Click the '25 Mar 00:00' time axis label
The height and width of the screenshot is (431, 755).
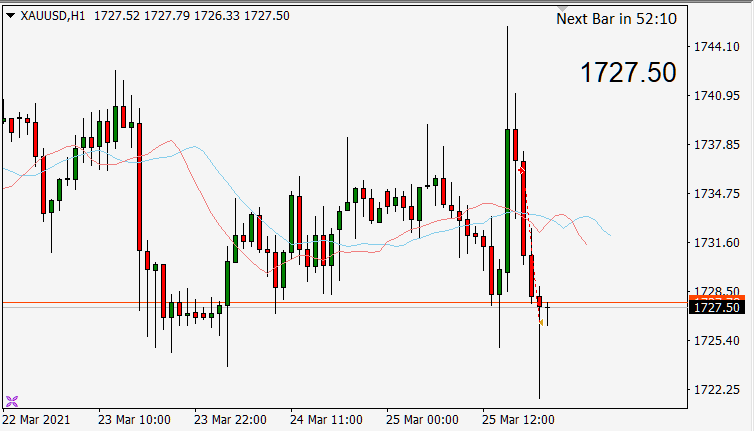click(x=422, y=419)
